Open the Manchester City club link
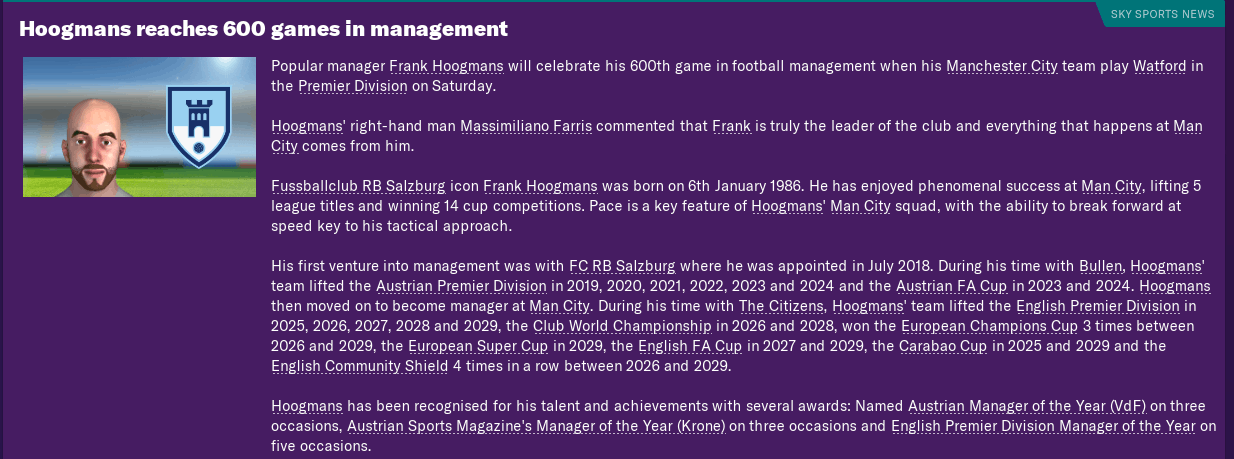 point(1001,66)
